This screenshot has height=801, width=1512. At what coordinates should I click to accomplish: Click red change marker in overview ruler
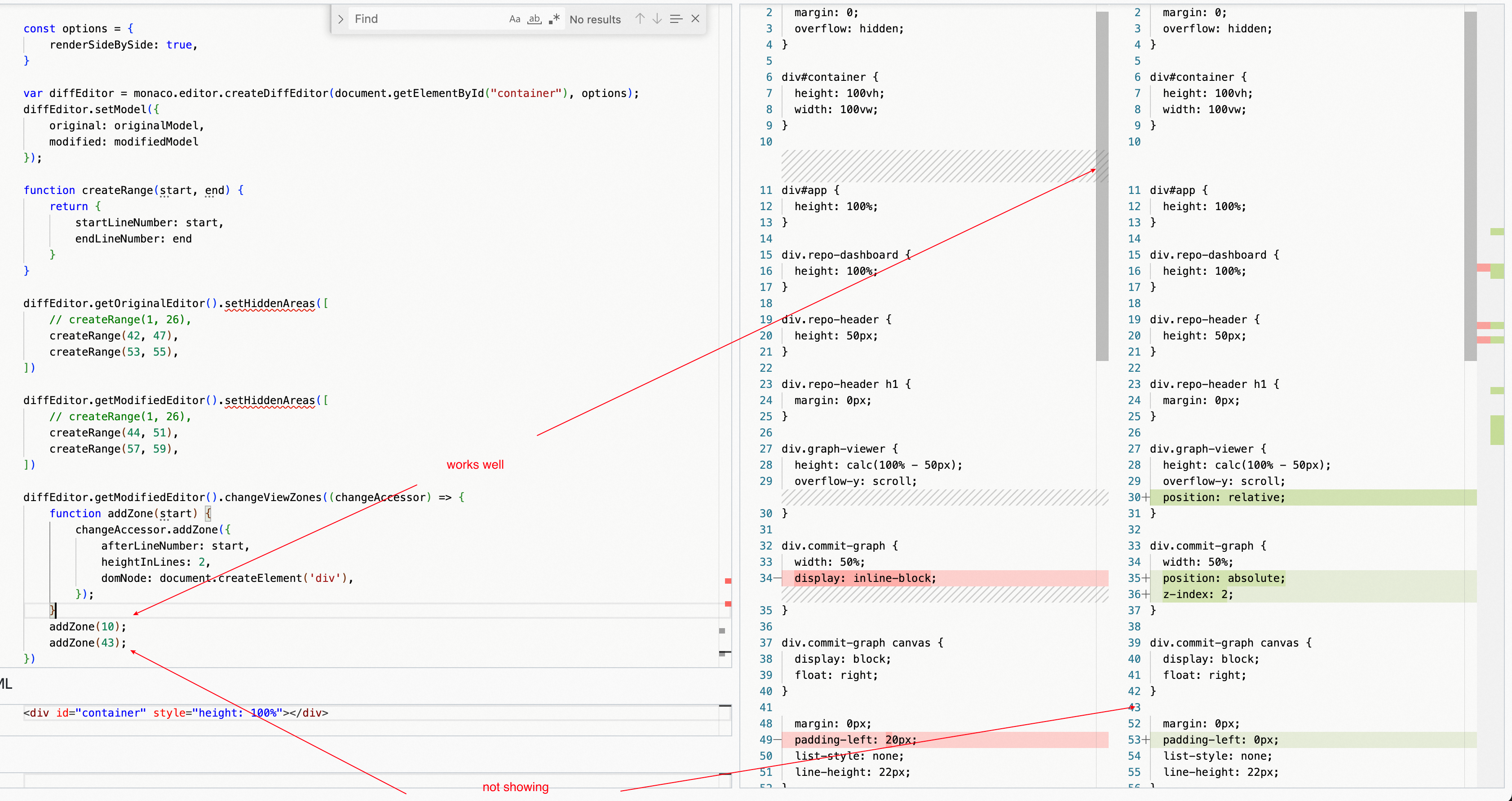[x=1485, y=269]
